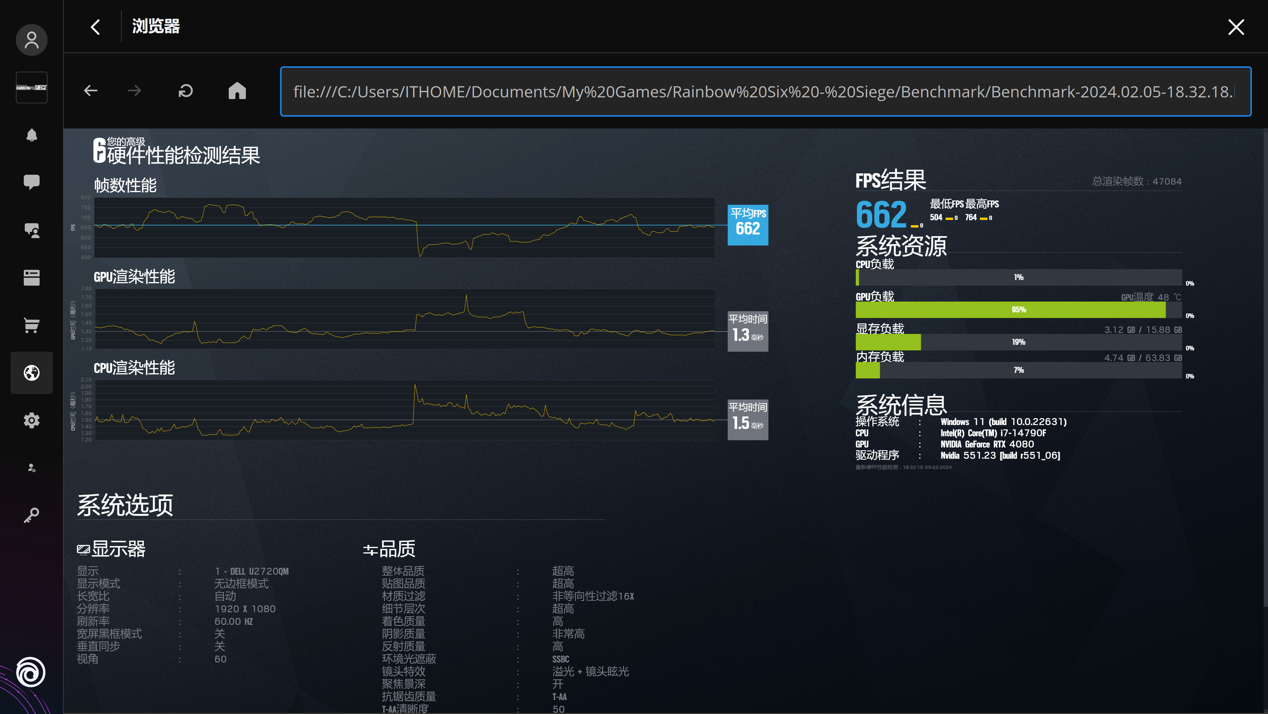The height and width of the screenshot is (714, 1268).
Task: Click the browser forward arrow
Action: click(x=135, y=91)
